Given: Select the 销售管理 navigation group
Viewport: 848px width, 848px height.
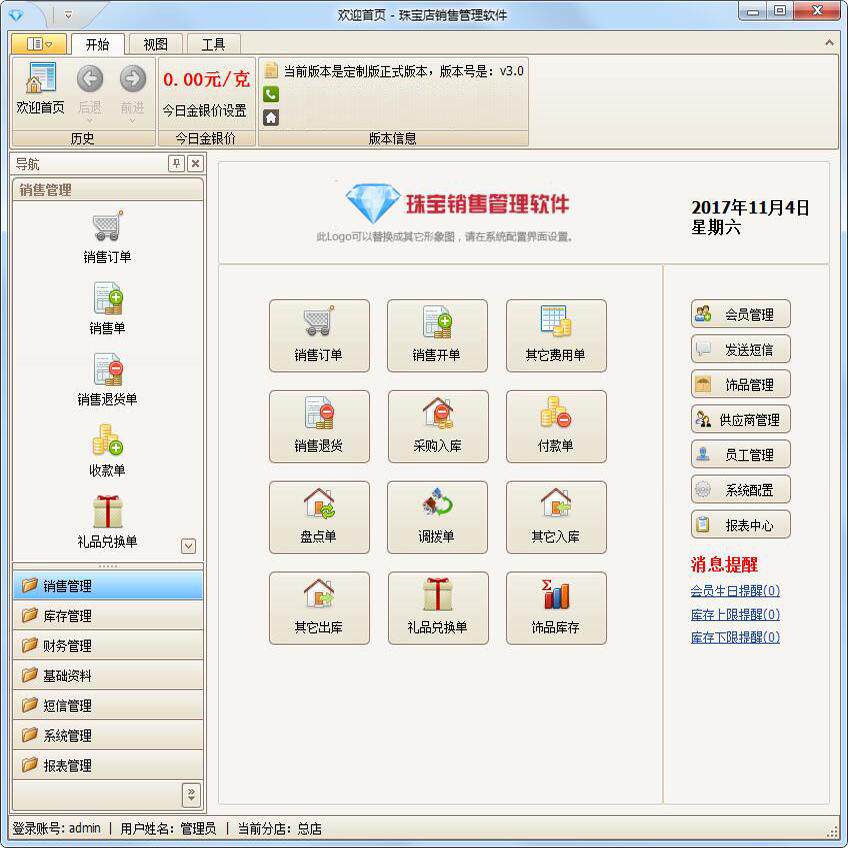Looking at the screenshot, I should click(108, 586).
